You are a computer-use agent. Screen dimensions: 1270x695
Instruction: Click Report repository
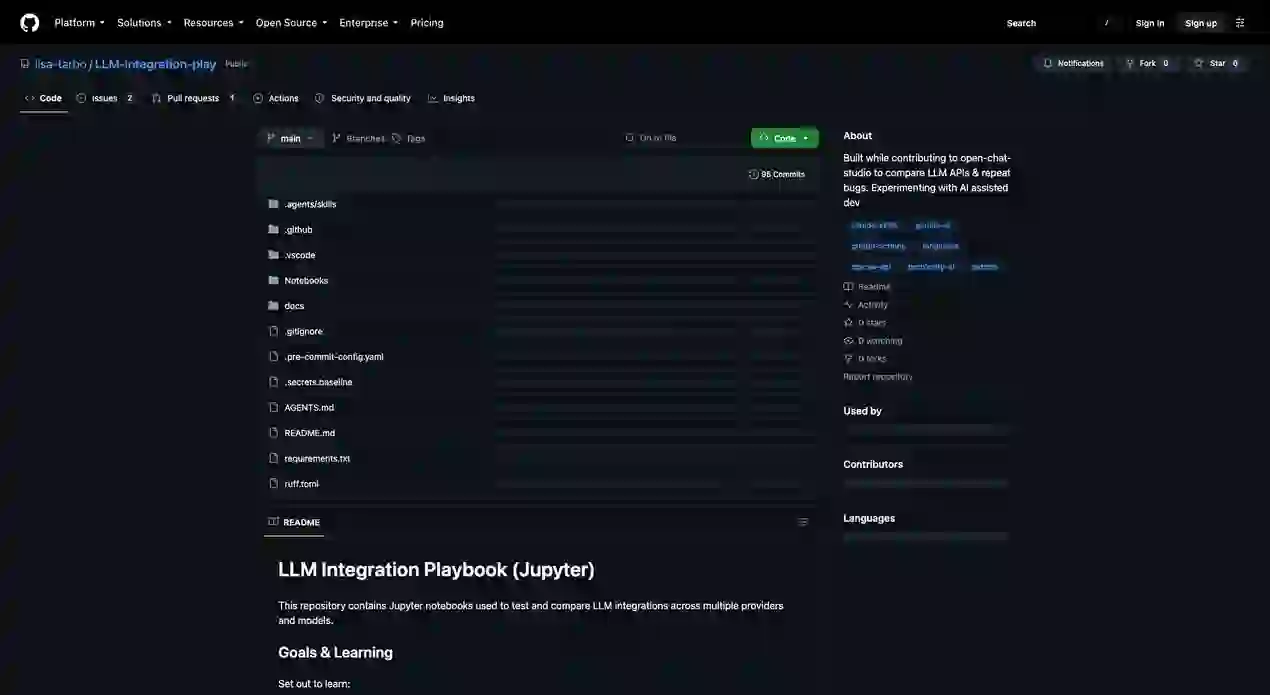pos(877,377)
